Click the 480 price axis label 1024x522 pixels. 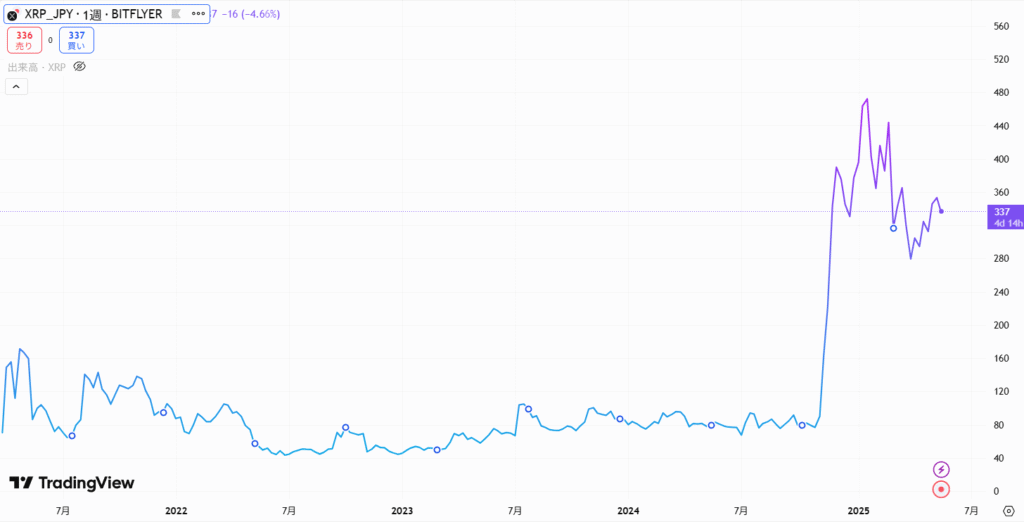click(1000, 93)
